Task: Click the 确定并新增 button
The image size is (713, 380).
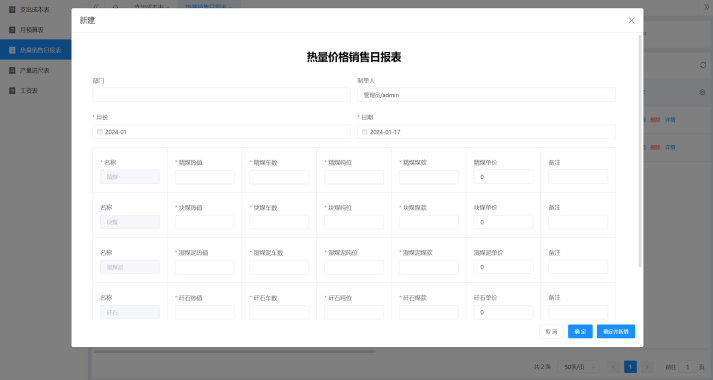Action: [x=616, y=331]
